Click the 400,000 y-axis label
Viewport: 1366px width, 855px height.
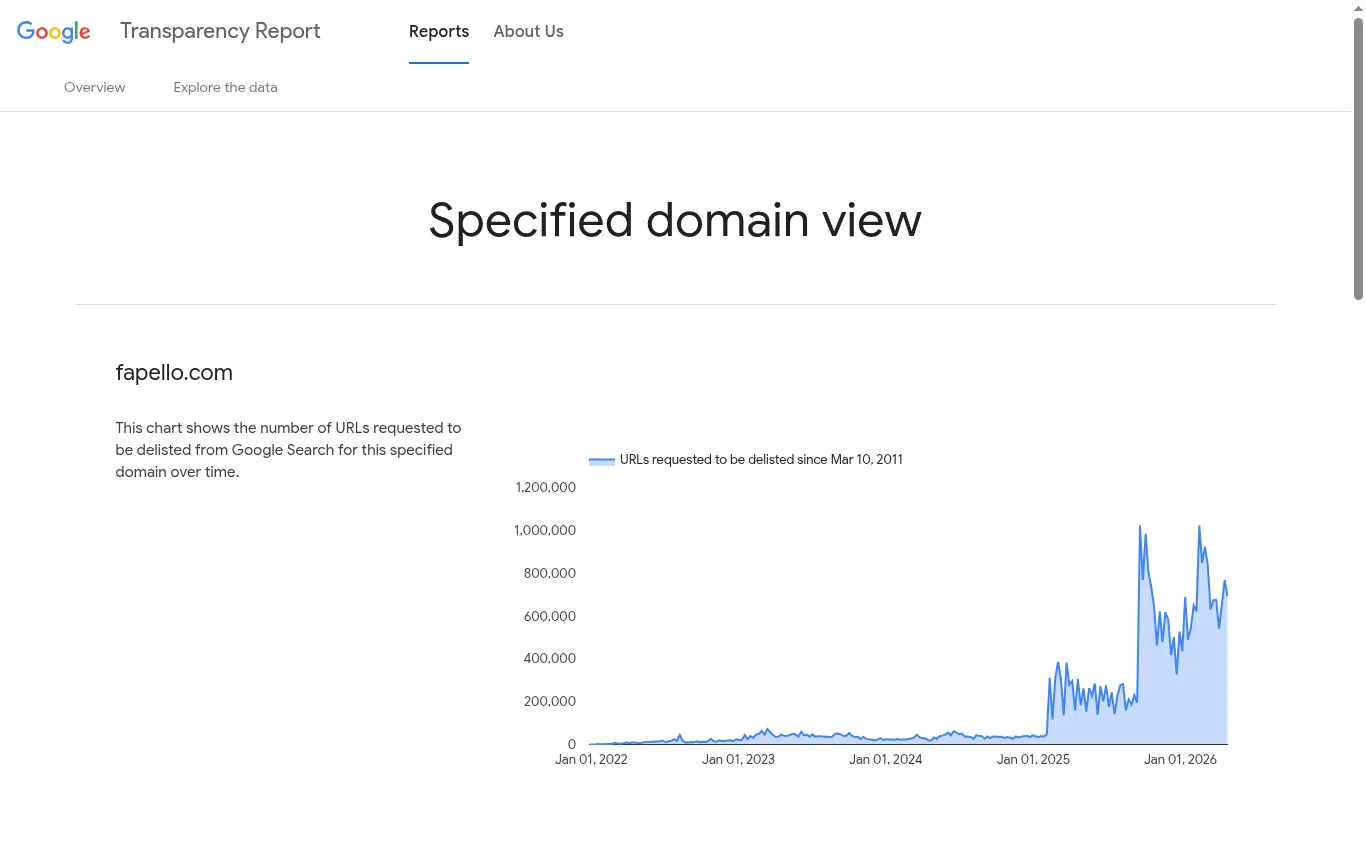click(550, 658)
